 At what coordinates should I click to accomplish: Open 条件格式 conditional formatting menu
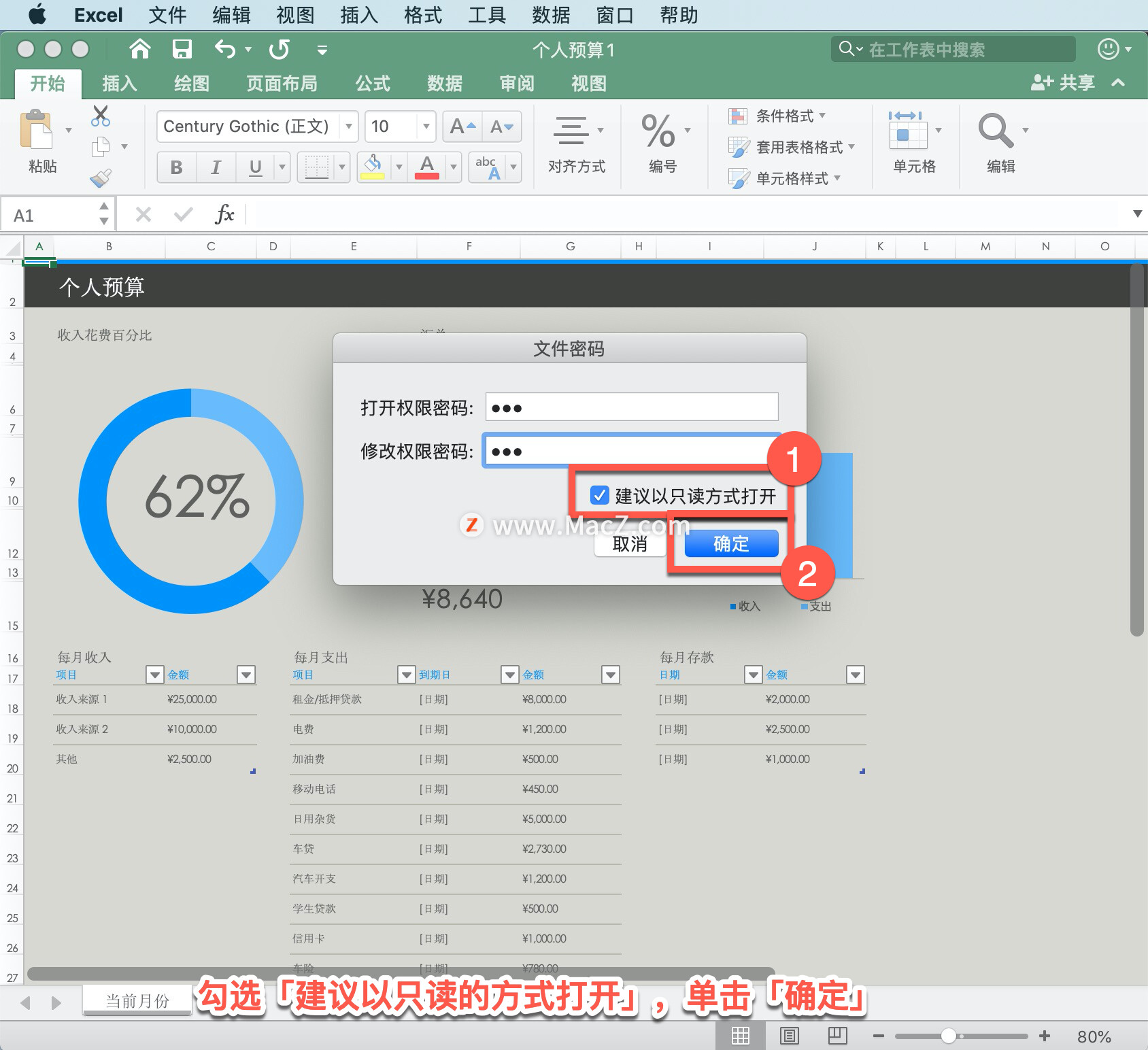click(x=777, y=116)
